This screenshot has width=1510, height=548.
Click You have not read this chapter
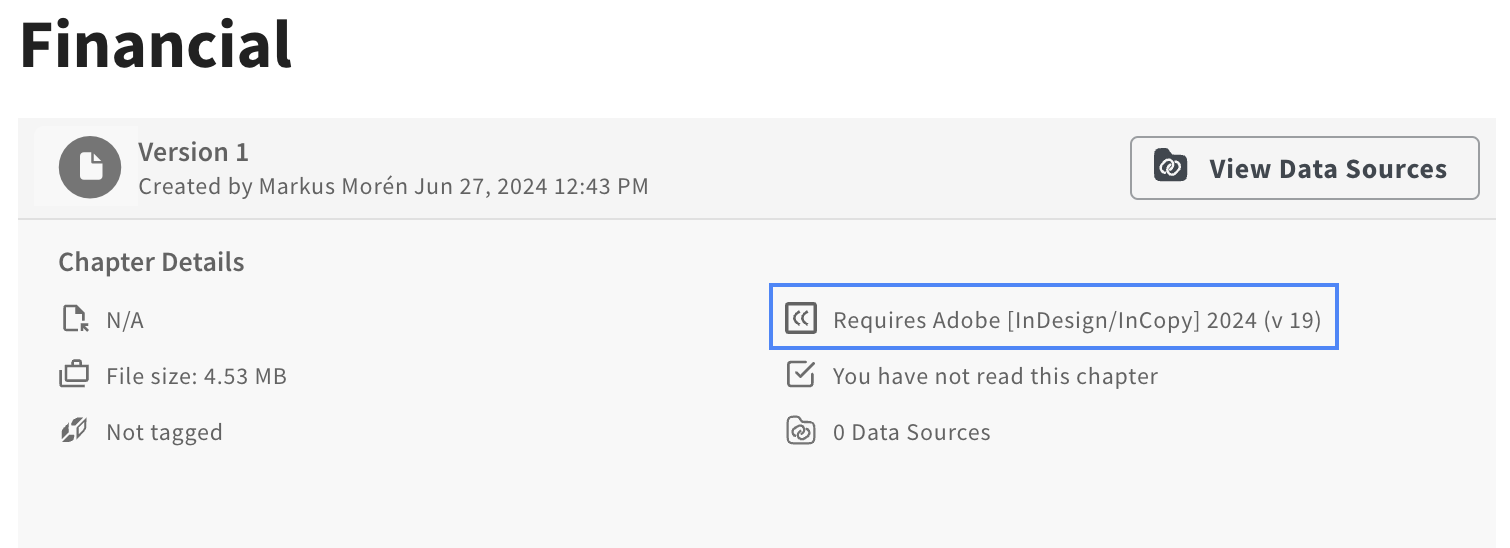(x=995, y=377)
